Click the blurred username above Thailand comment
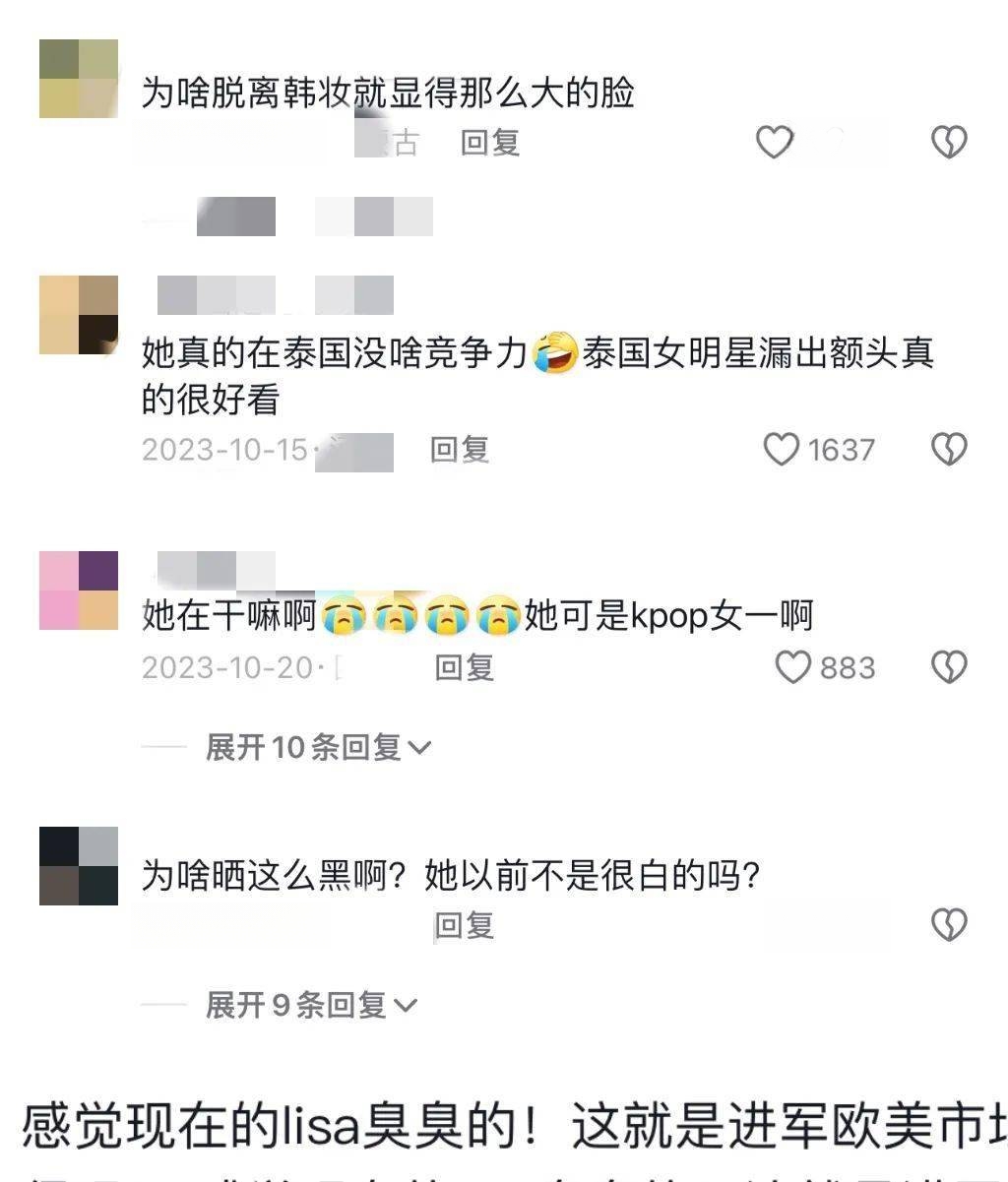1008x1182 pixels. point(276,295)
